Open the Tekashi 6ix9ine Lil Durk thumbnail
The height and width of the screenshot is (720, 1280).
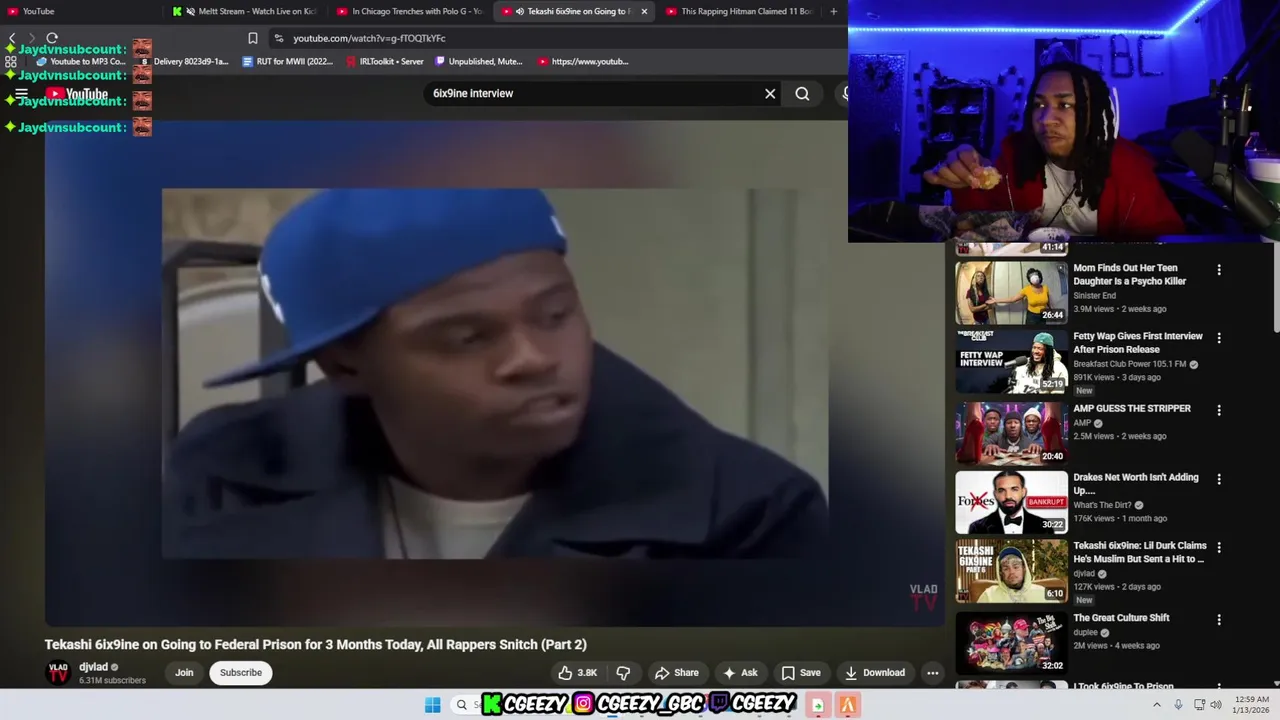[x=1011, y=571]
